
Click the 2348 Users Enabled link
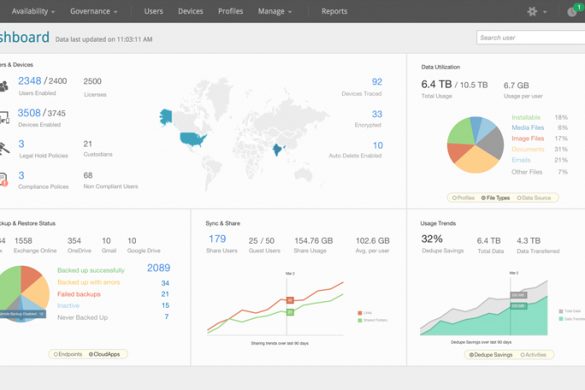pyautogui.click(x=29, y=81)
